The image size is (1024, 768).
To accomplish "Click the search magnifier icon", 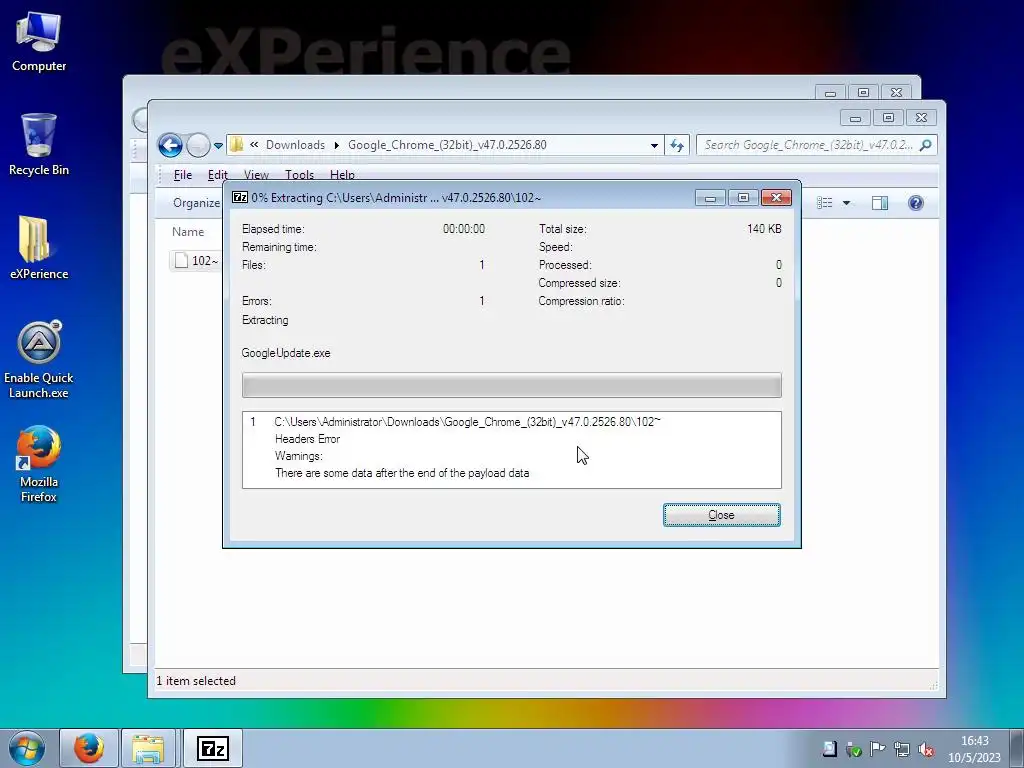I will [925, 145].
